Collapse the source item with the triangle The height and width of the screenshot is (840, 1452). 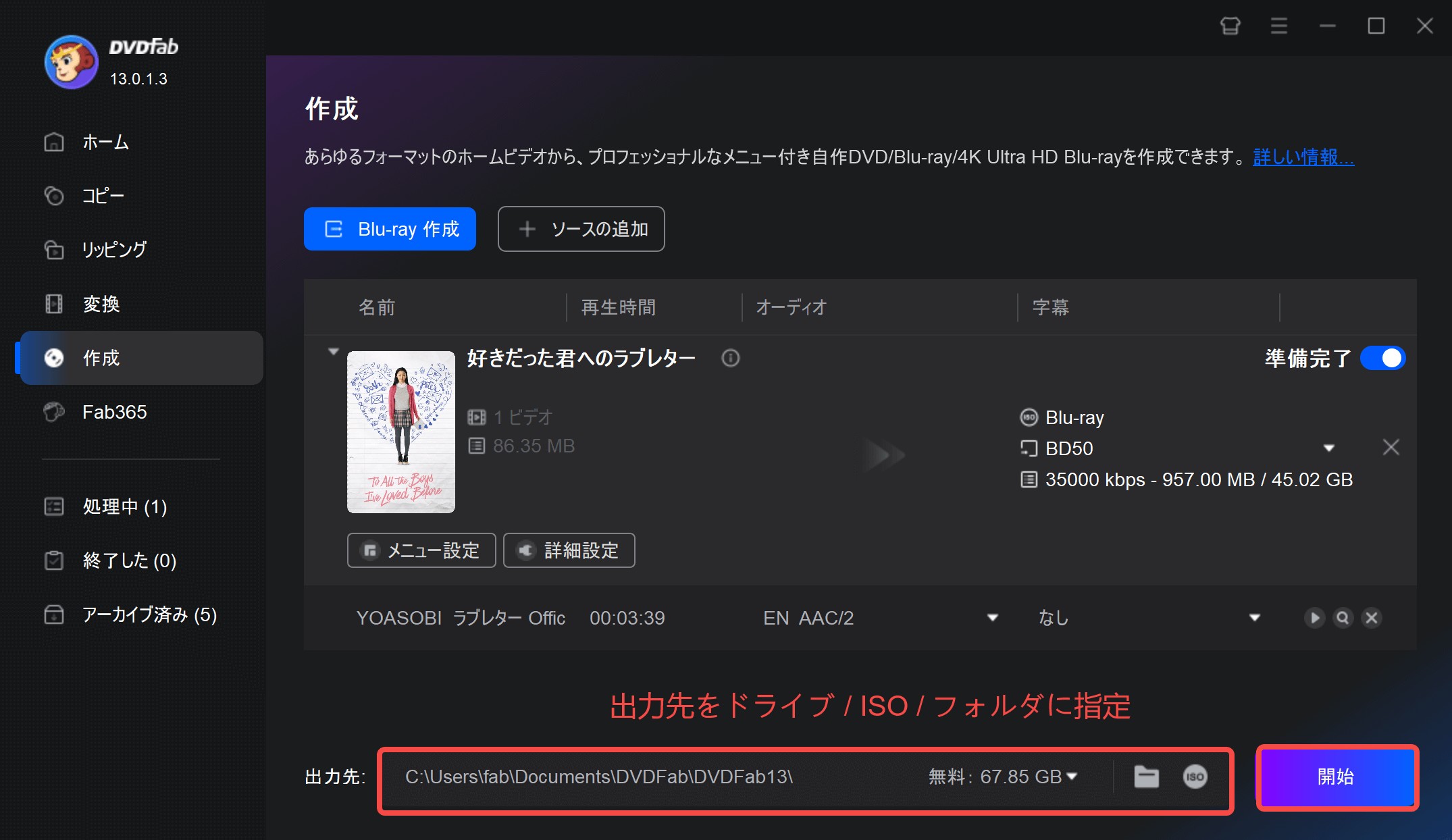pos(333,352)
